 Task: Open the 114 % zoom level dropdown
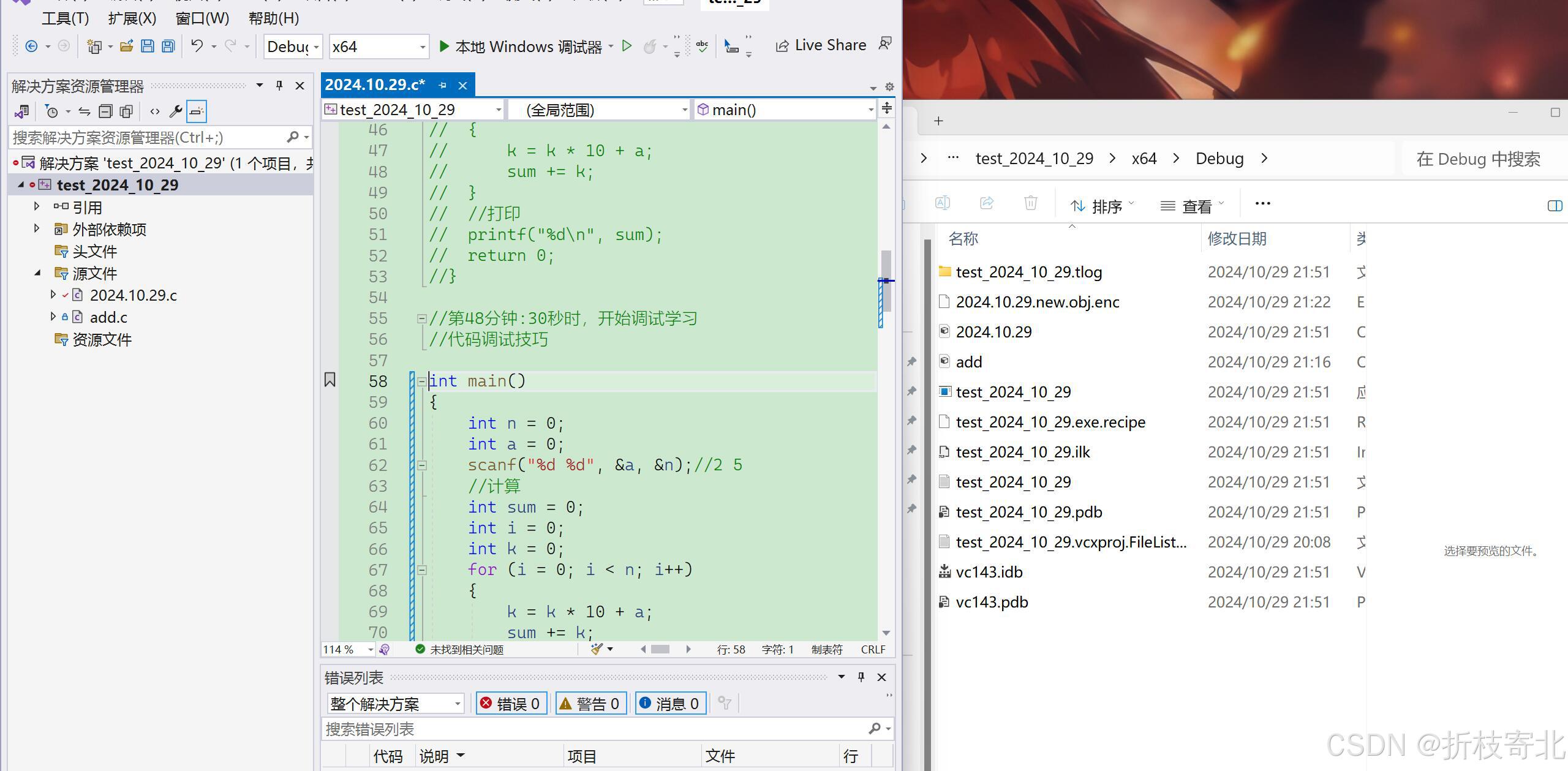click(x=349, y=649)
